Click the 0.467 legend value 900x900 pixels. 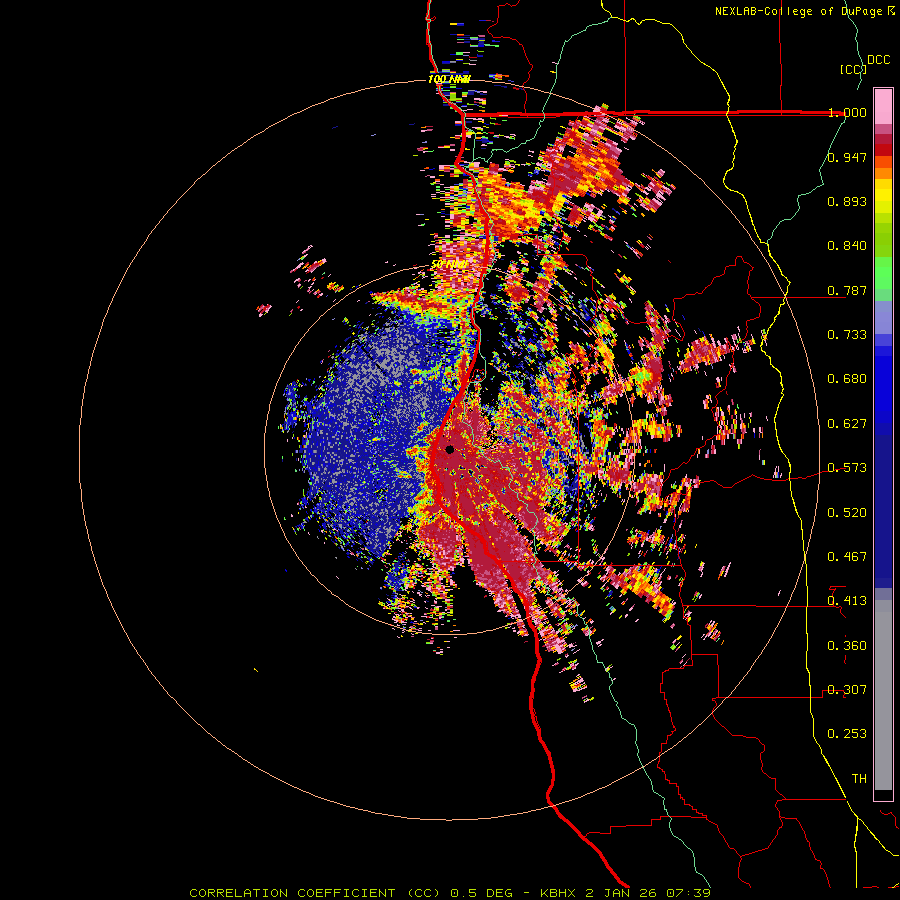click(x=847, y=557)
